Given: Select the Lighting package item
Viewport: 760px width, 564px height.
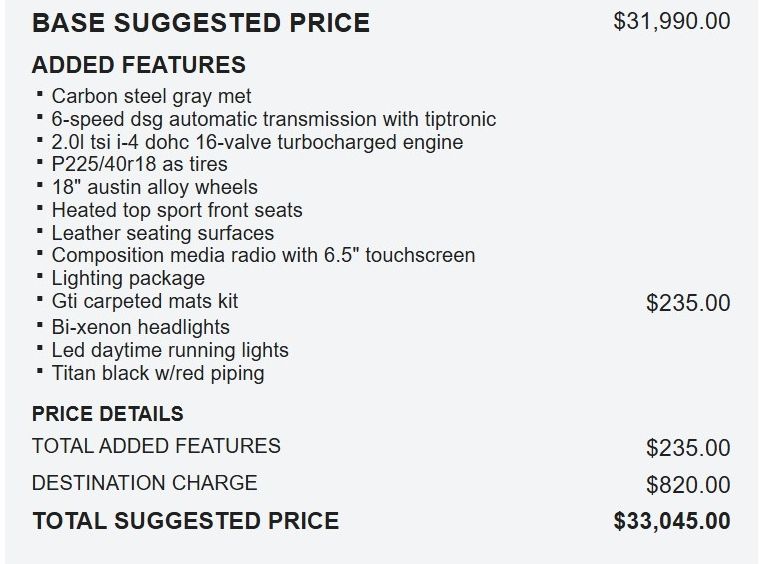Looking at the screenshot, I should tap(128, 278).
